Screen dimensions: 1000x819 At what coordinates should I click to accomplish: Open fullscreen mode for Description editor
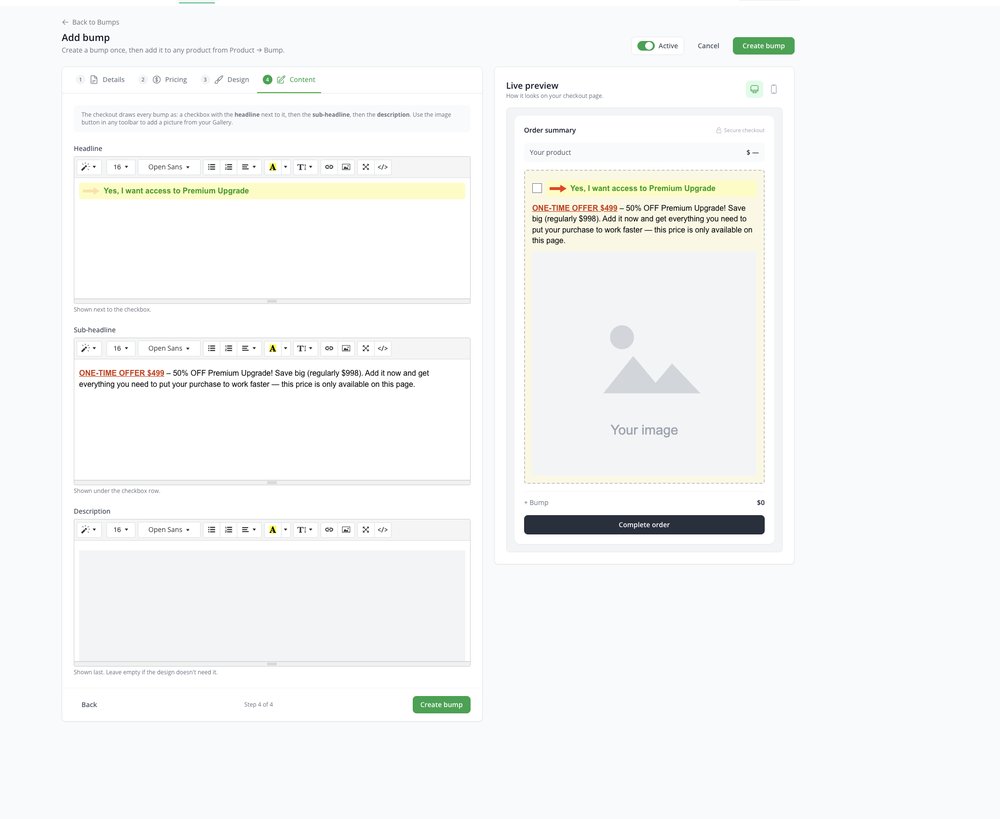[365, 529]
